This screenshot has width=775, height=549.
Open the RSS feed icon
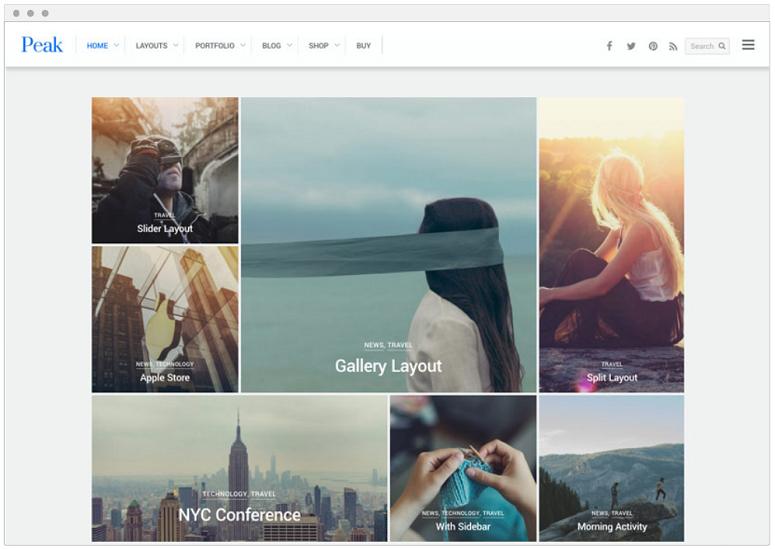(673, 46)
